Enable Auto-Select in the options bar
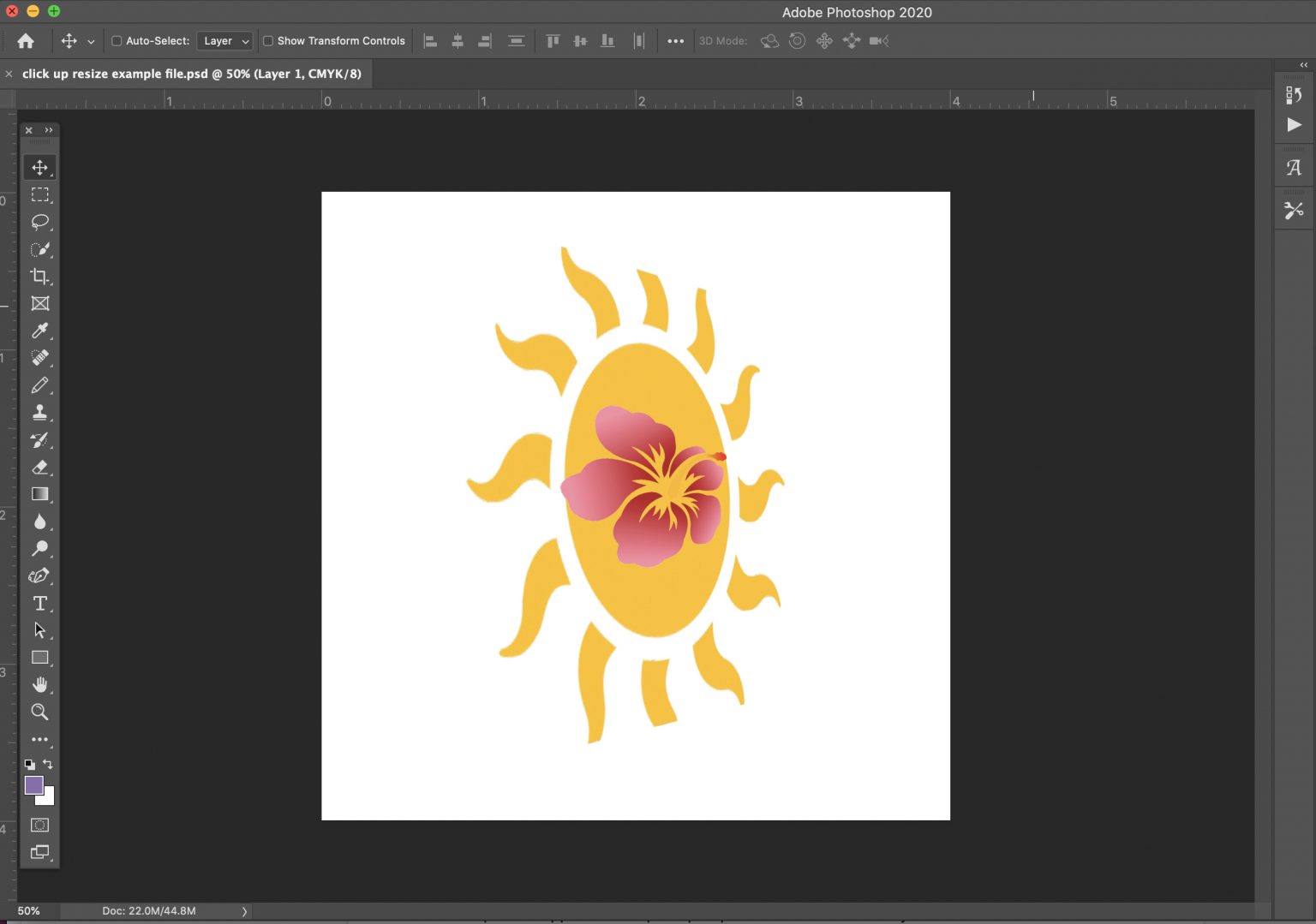Screen dimensions: 1316x924 pos(115,40)
